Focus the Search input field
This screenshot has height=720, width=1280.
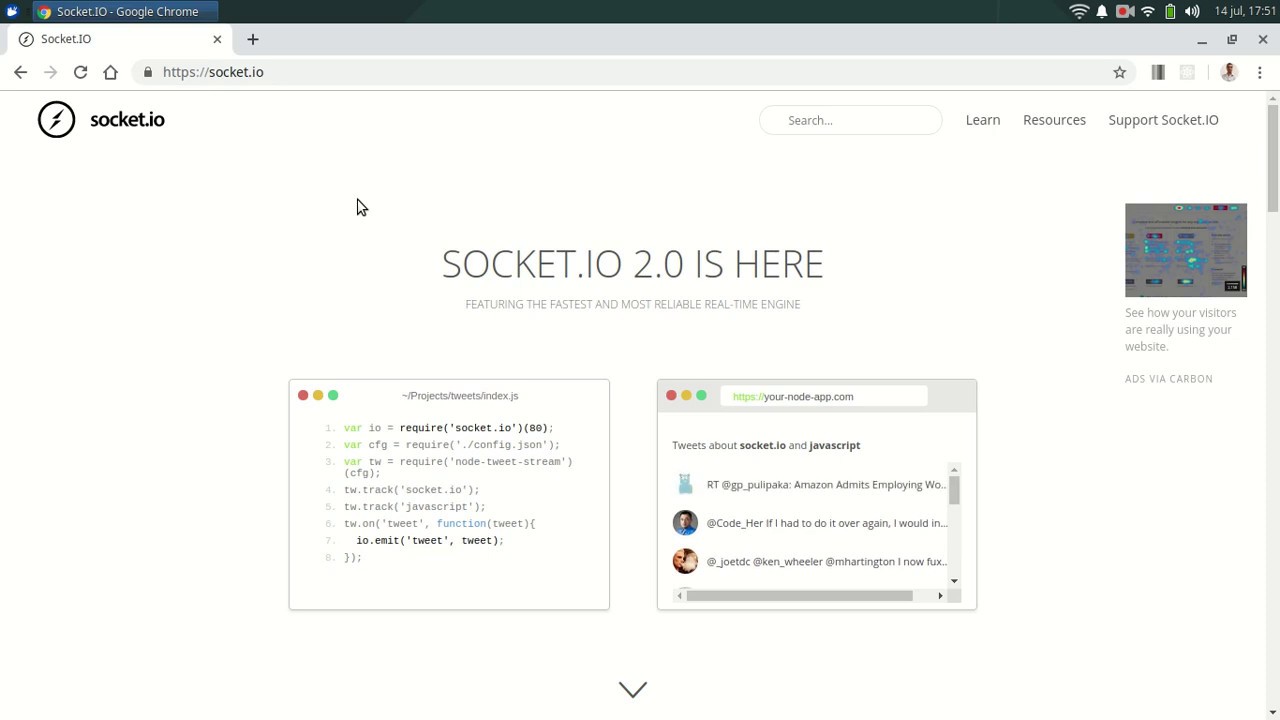tap(850, 120)
